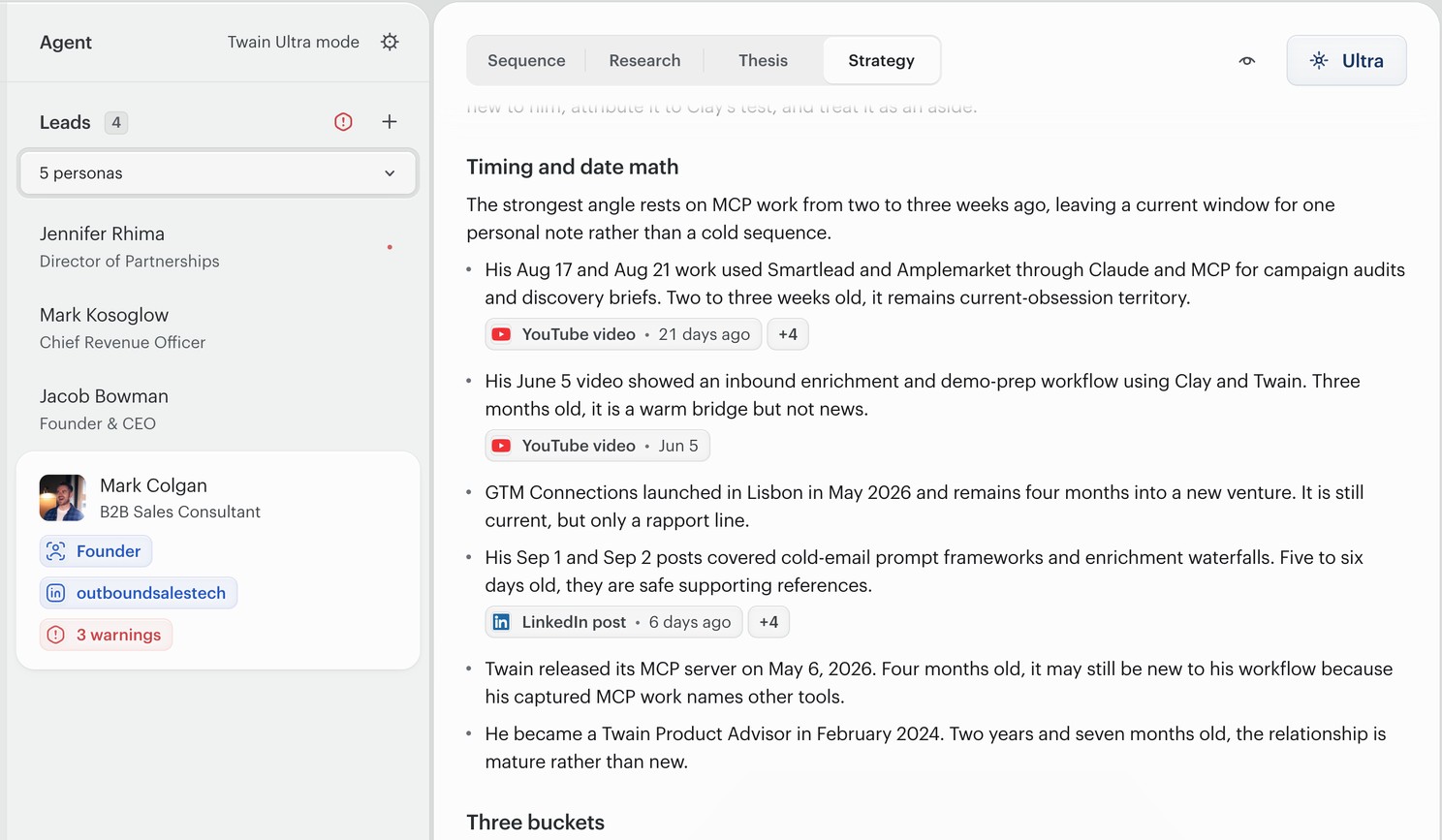The image size is (1442, 840).
Task: Click Chief Revenue Officer subtitle
Action: pos(123,343)
